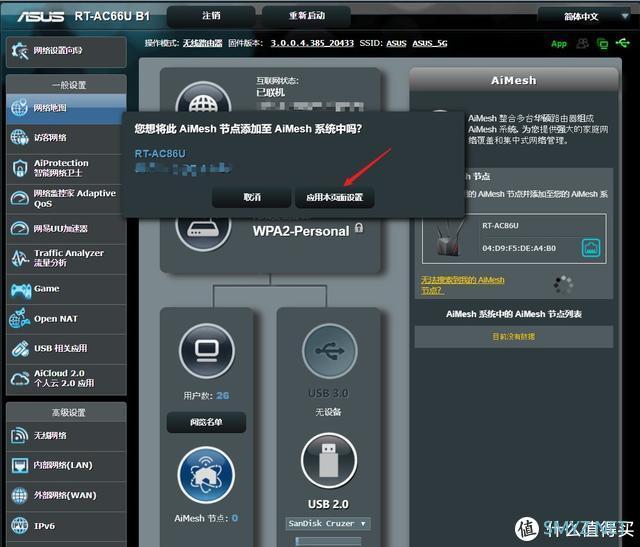The image size is (640, 547).
Task: Open the Game controller icon
Action: [20, 289]
